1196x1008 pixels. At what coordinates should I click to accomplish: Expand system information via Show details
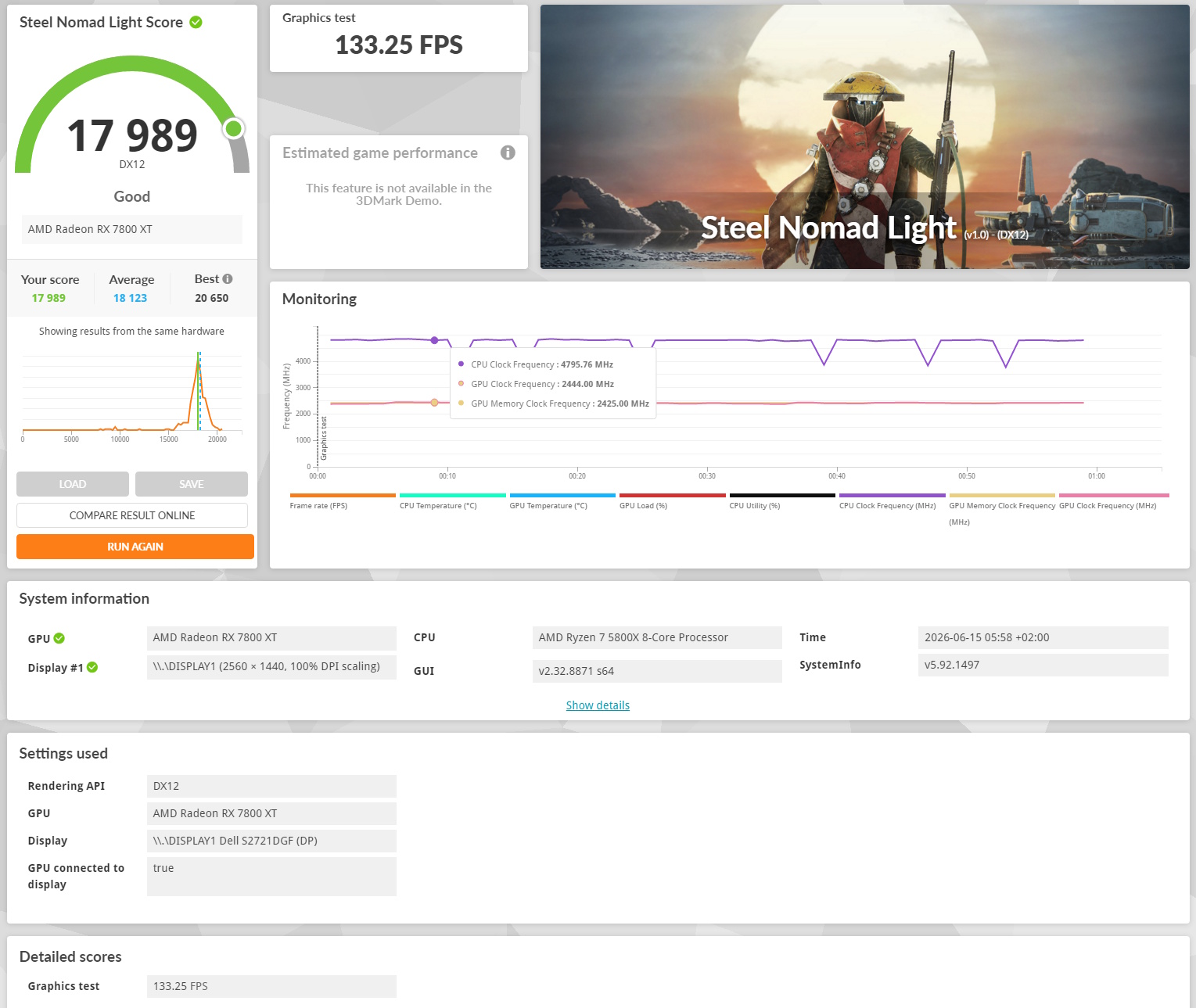pyautogui.click(x=598, y=705)
